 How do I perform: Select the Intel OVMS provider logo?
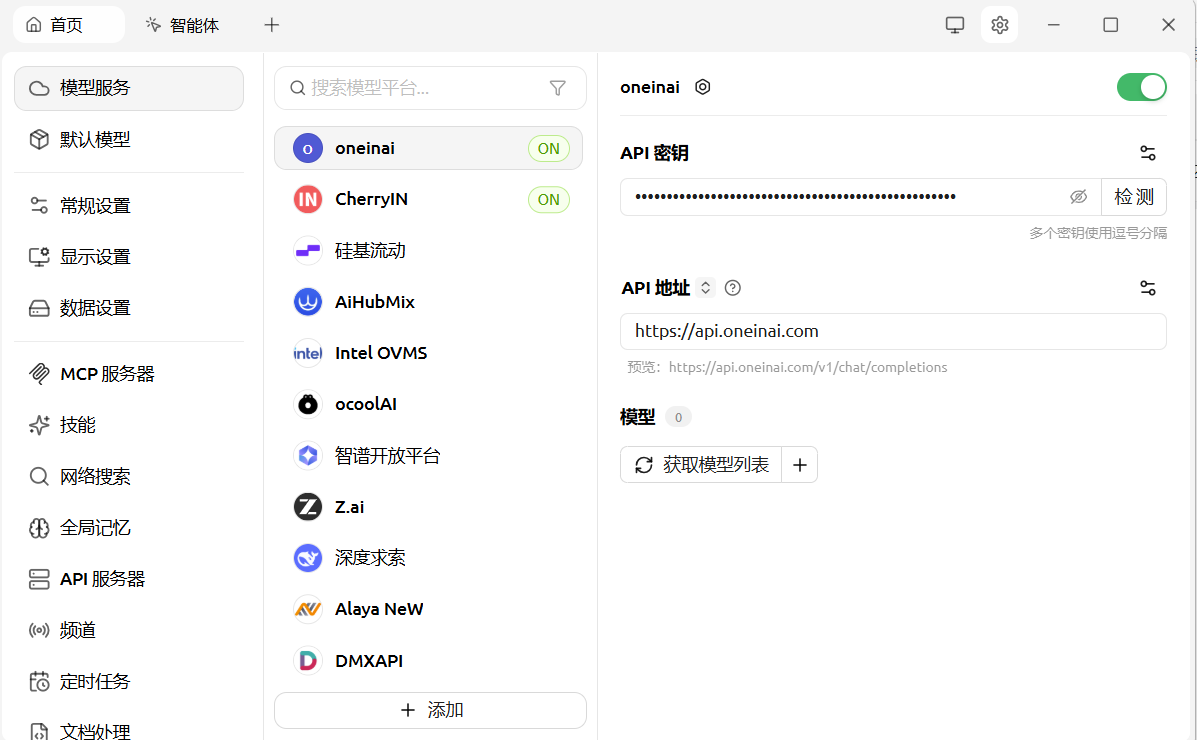point(308,353)
